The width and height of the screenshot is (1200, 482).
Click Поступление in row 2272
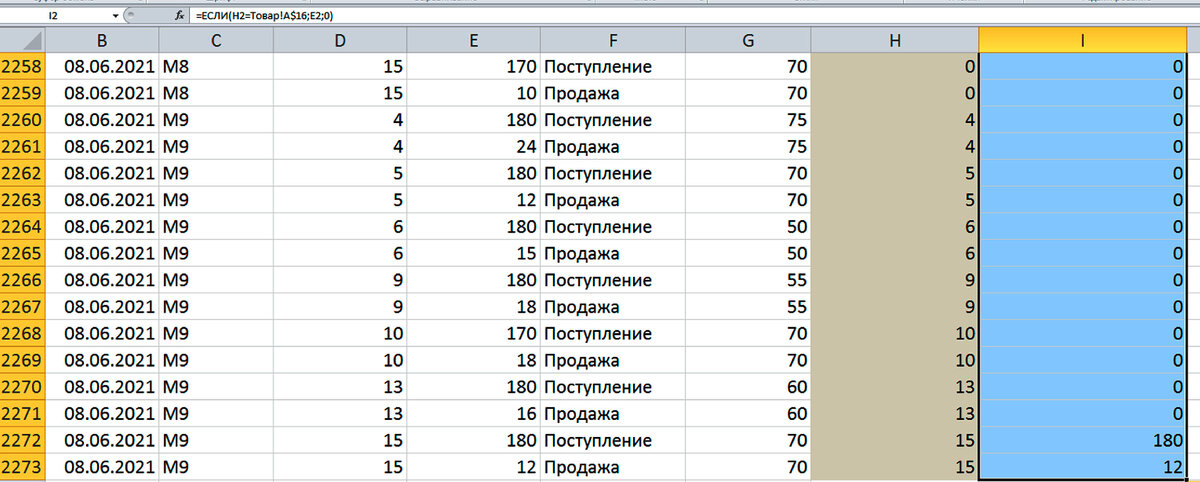pos(598,440)
